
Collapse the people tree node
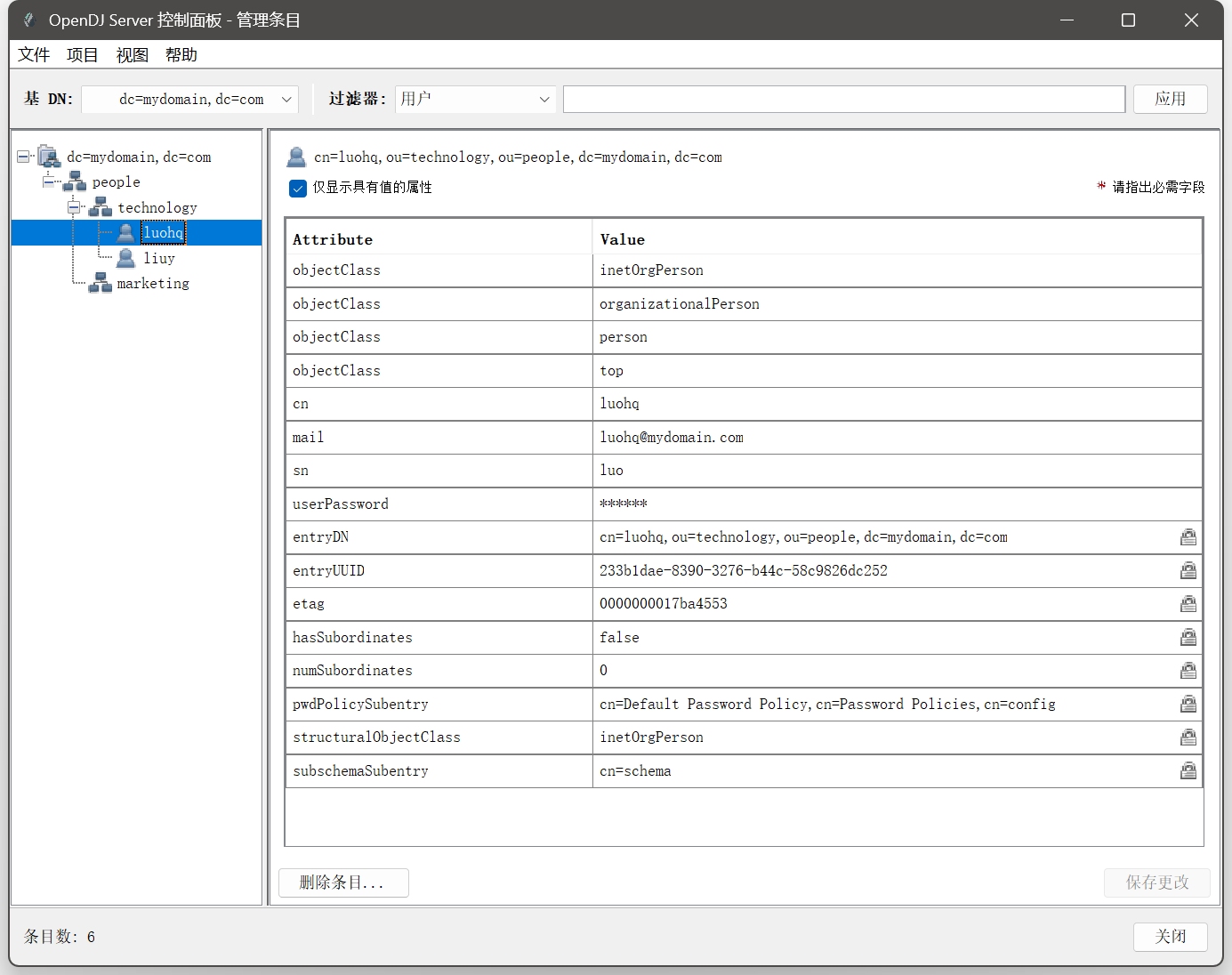coord(49,181)
